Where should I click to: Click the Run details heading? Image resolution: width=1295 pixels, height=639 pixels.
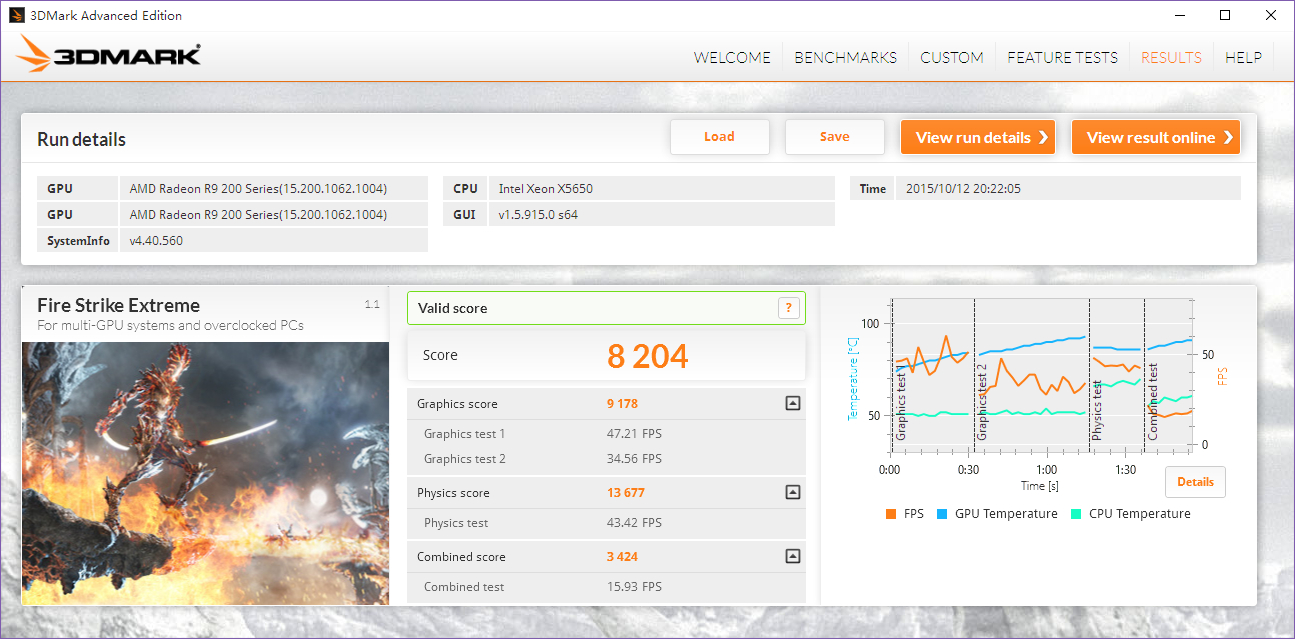pos(81,139)
